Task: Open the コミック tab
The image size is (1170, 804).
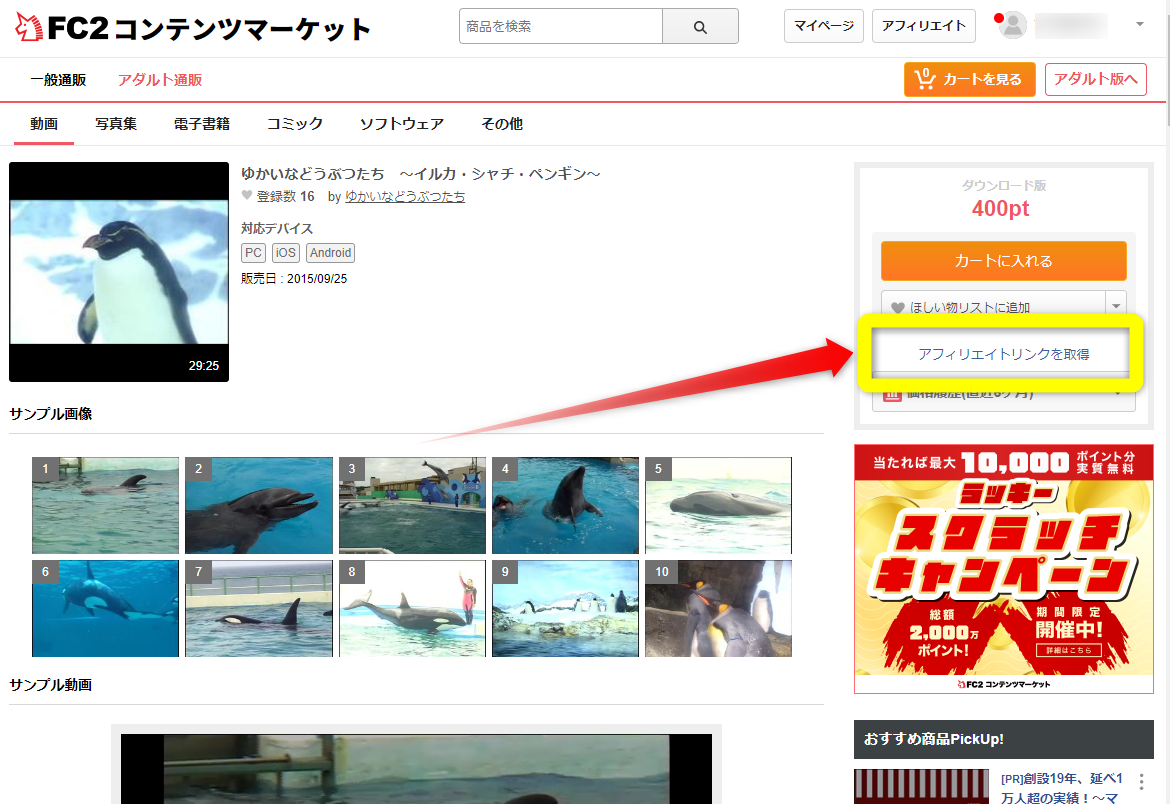Action: pos(295,124)
